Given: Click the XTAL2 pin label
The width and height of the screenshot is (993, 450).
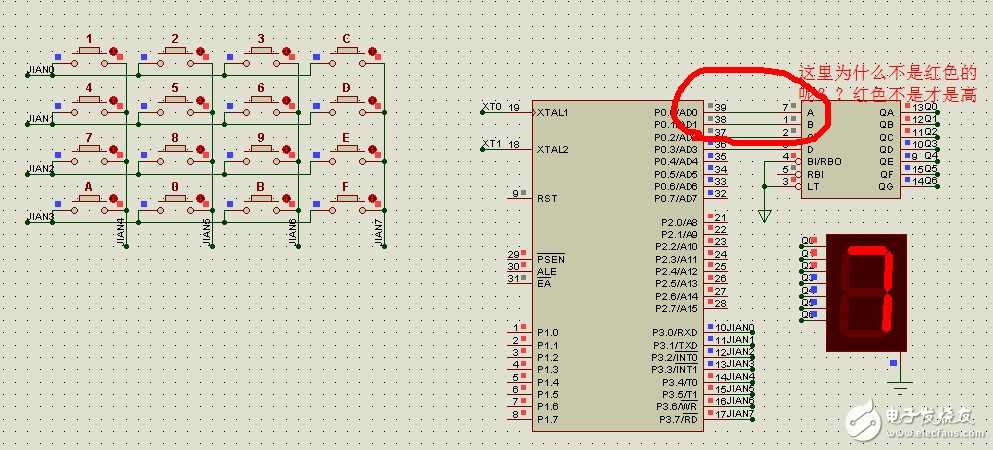Looking at the screenshot, I should [553, 149].
